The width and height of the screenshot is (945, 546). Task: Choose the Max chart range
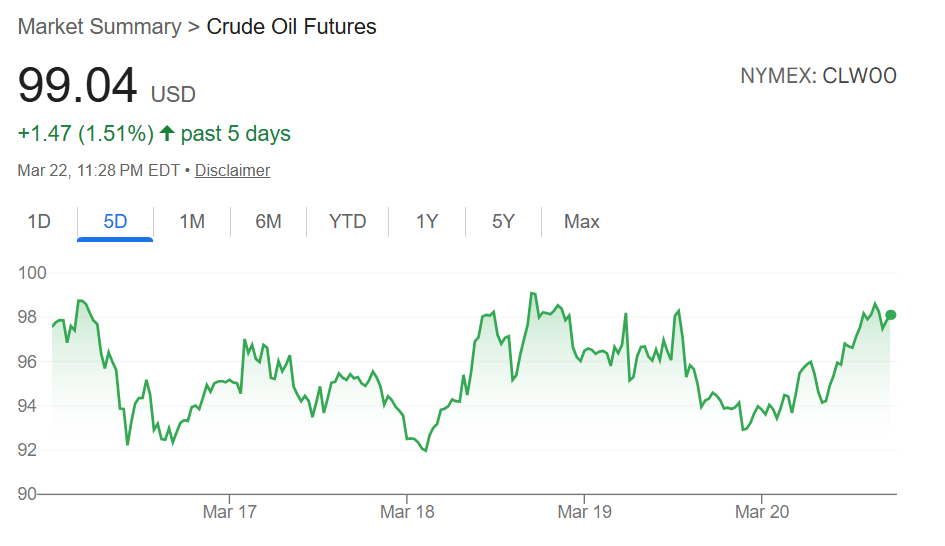click(581, 222)
